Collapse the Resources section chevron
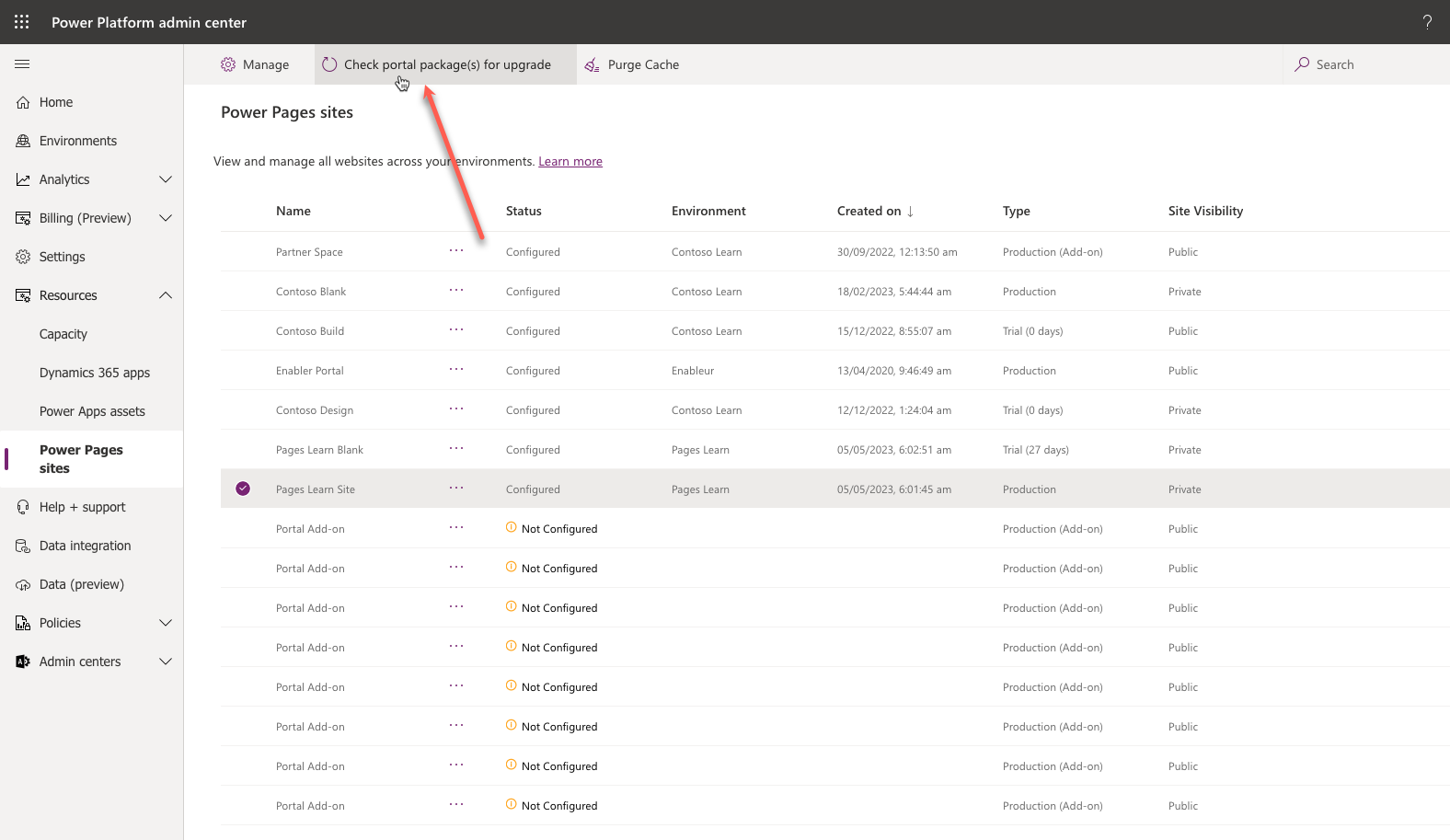 coord(166,295)
